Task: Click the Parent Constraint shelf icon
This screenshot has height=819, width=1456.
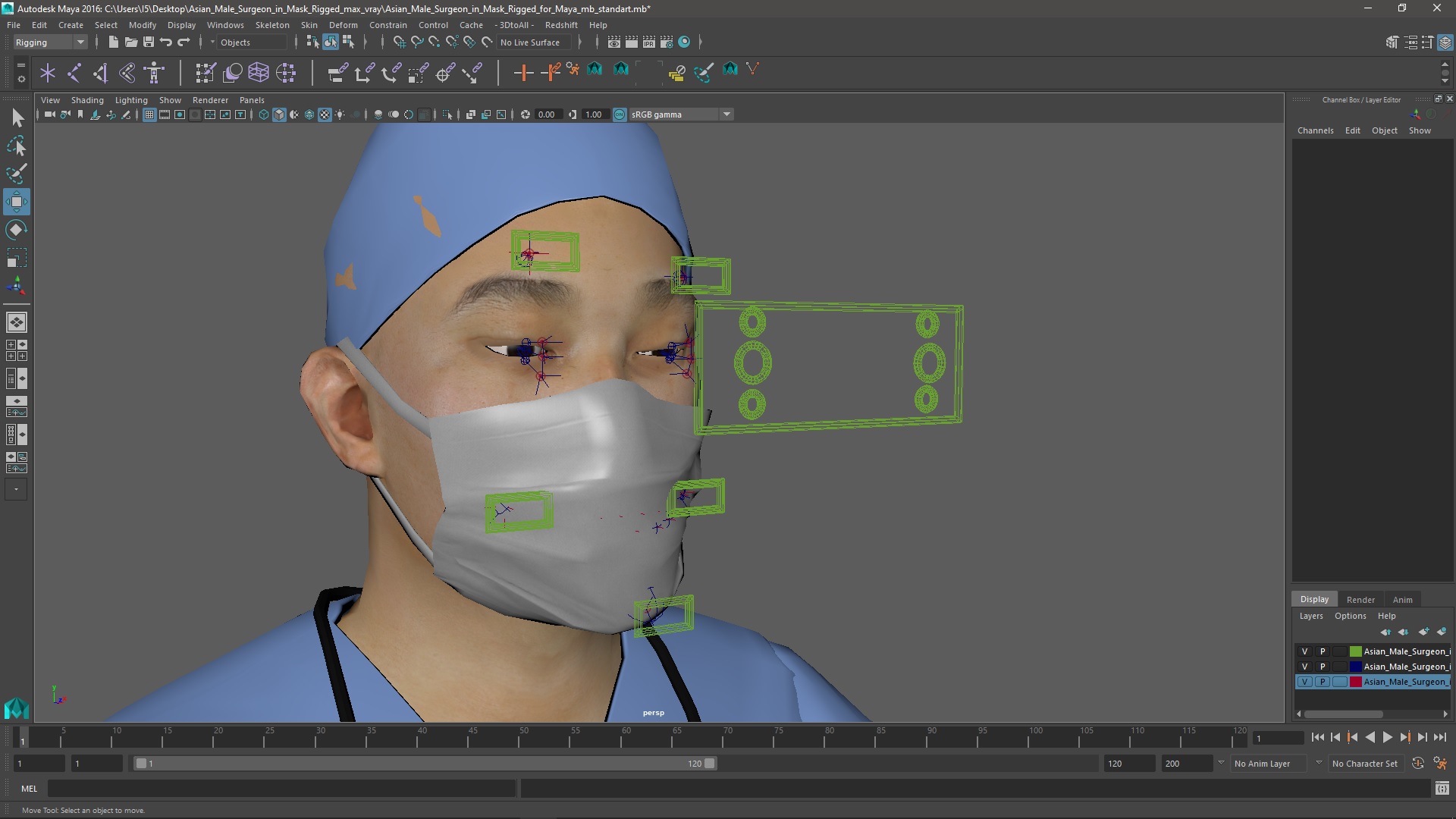Action: (337, 73)
